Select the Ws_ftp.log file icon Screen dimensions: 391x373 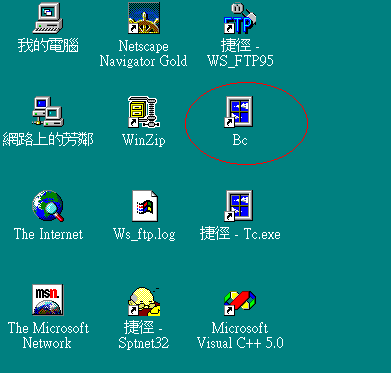(x=145, y=206)
